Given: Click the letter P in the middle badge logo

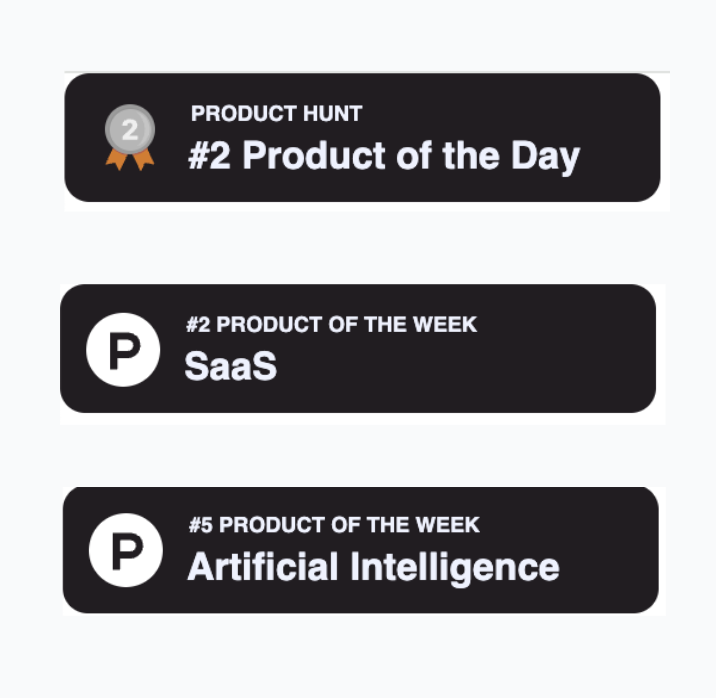Looking at the screenshot, I should 125,351.
